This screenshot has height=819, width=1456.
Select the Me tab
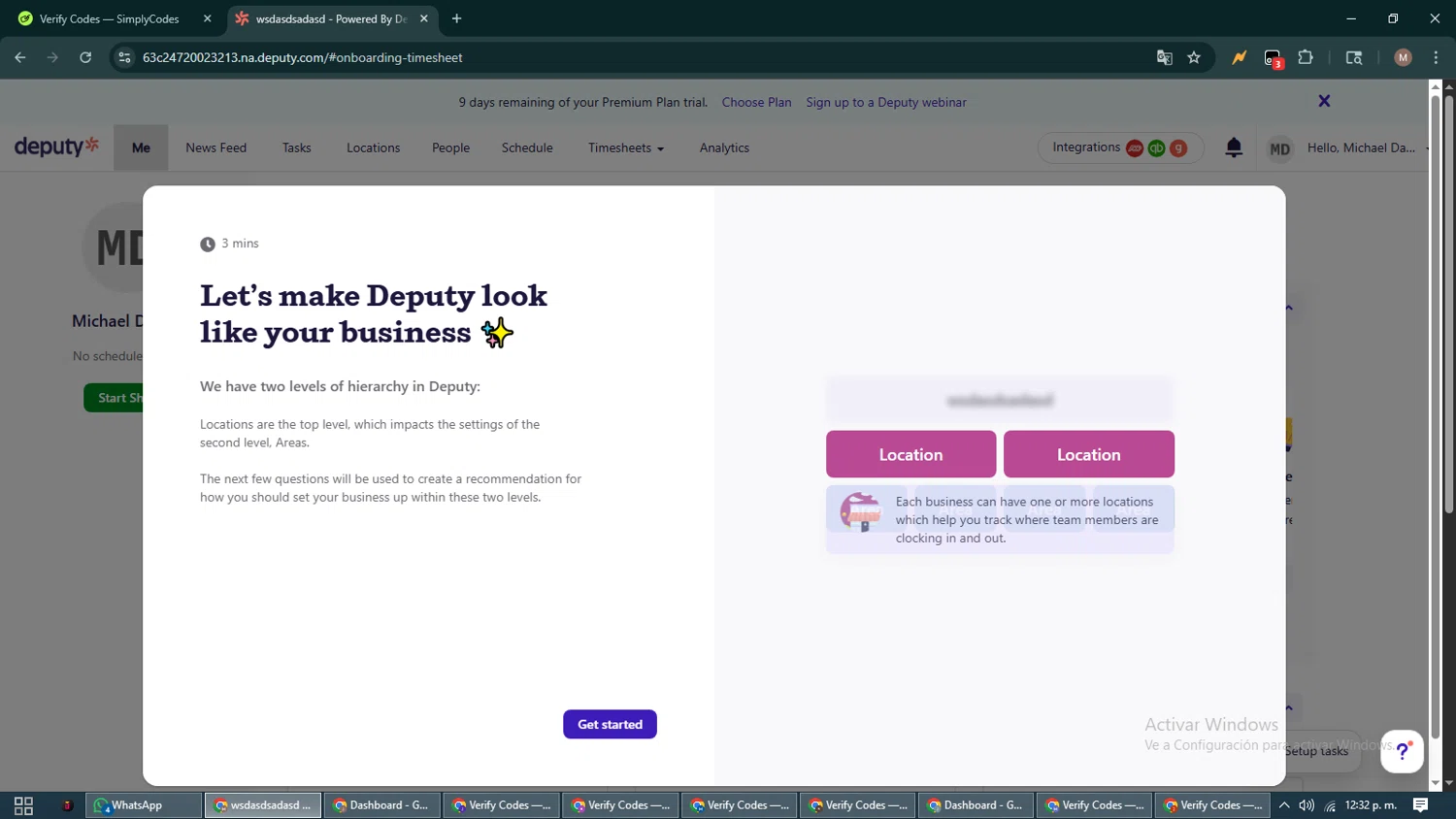coord(141,148)
